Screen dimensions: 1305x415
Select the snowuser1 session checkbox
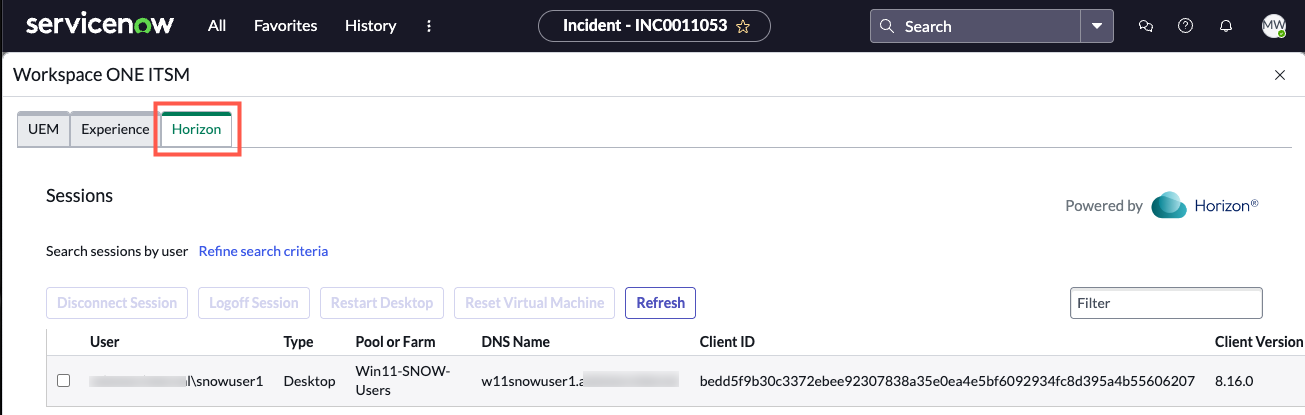pyautogui.click(x=64, y=381)
